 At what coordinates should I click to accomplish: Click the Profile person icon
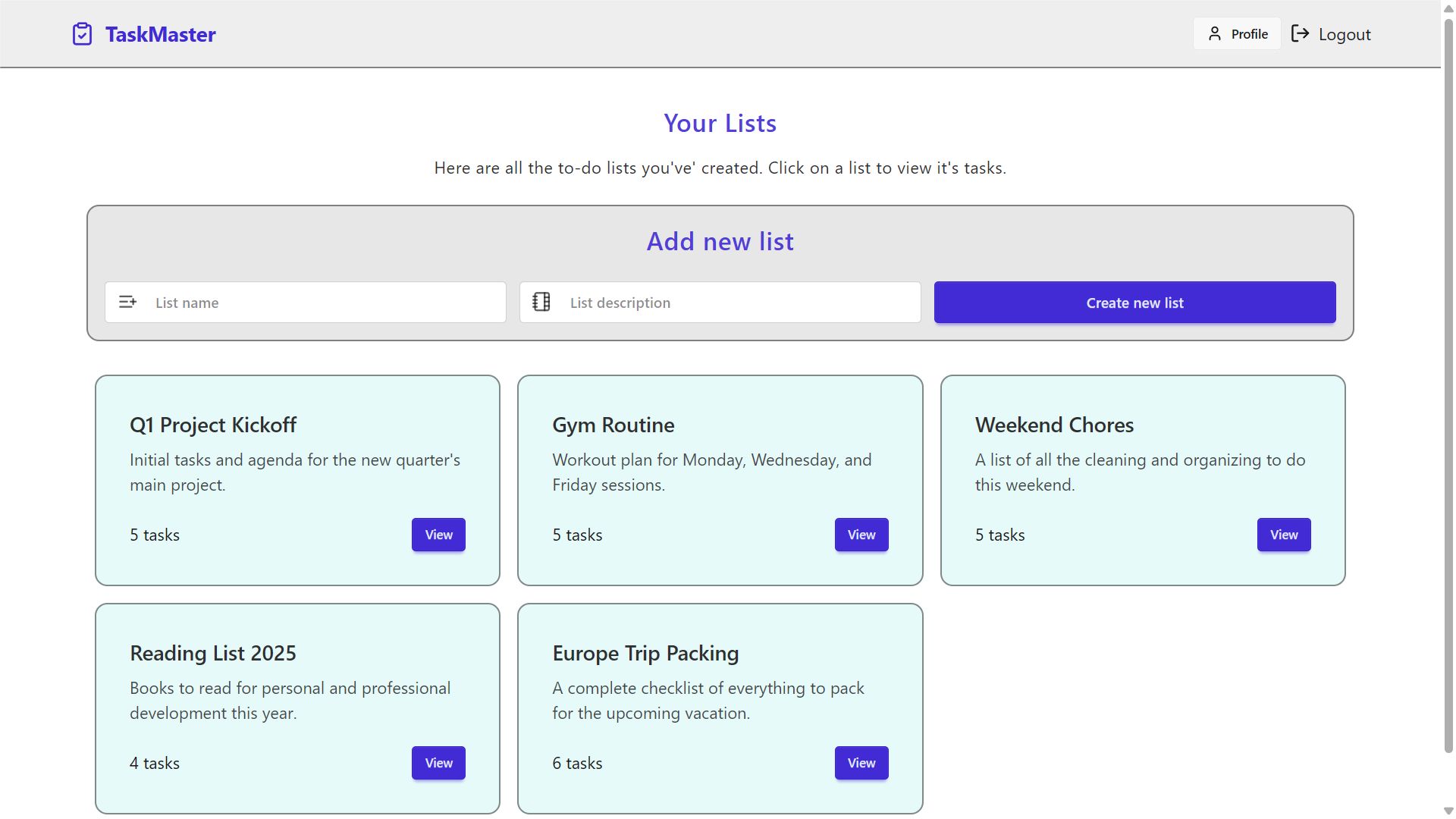coord(1214,34)
